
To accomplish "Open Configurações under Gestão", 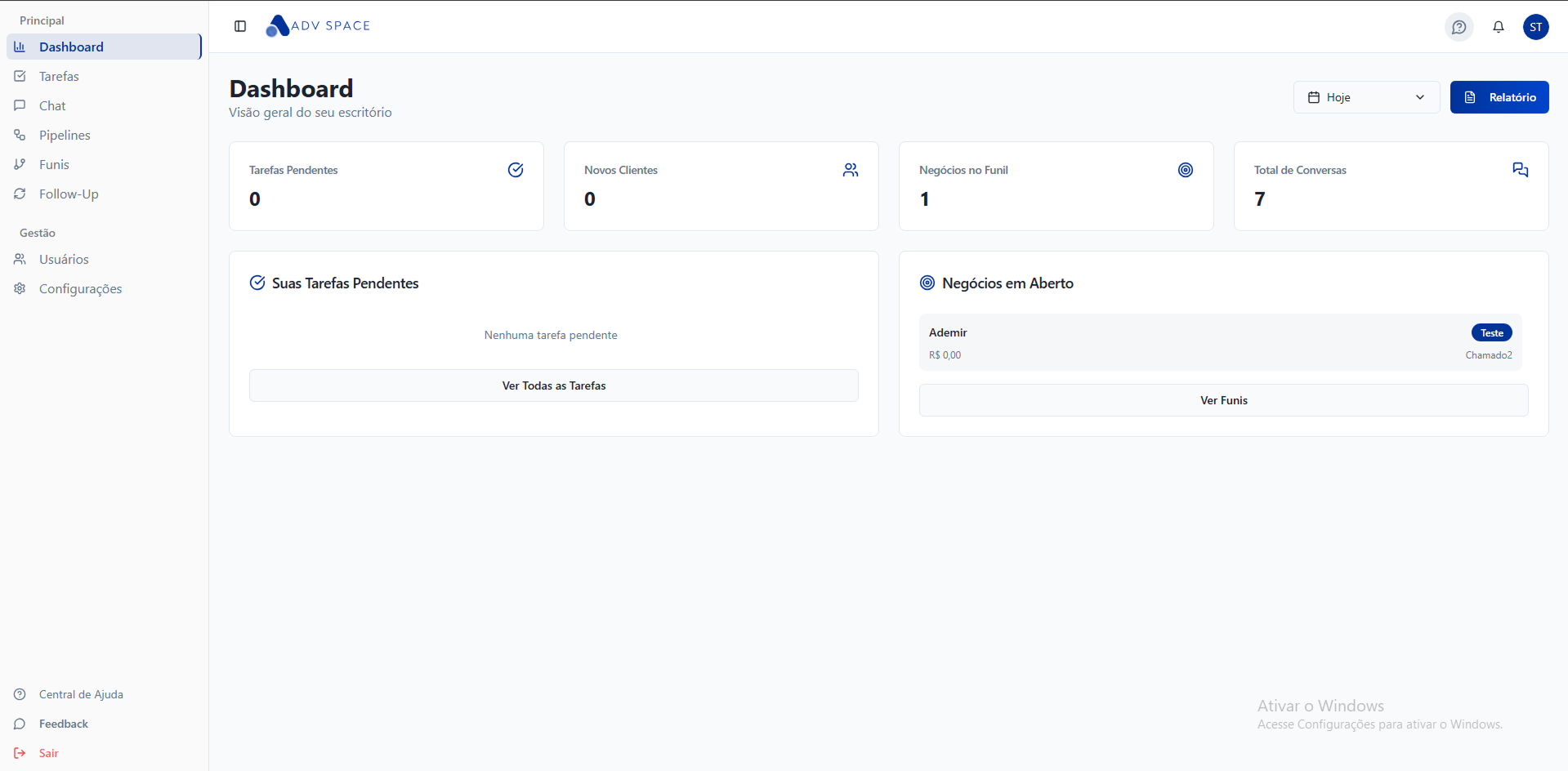I will [104, 288].
